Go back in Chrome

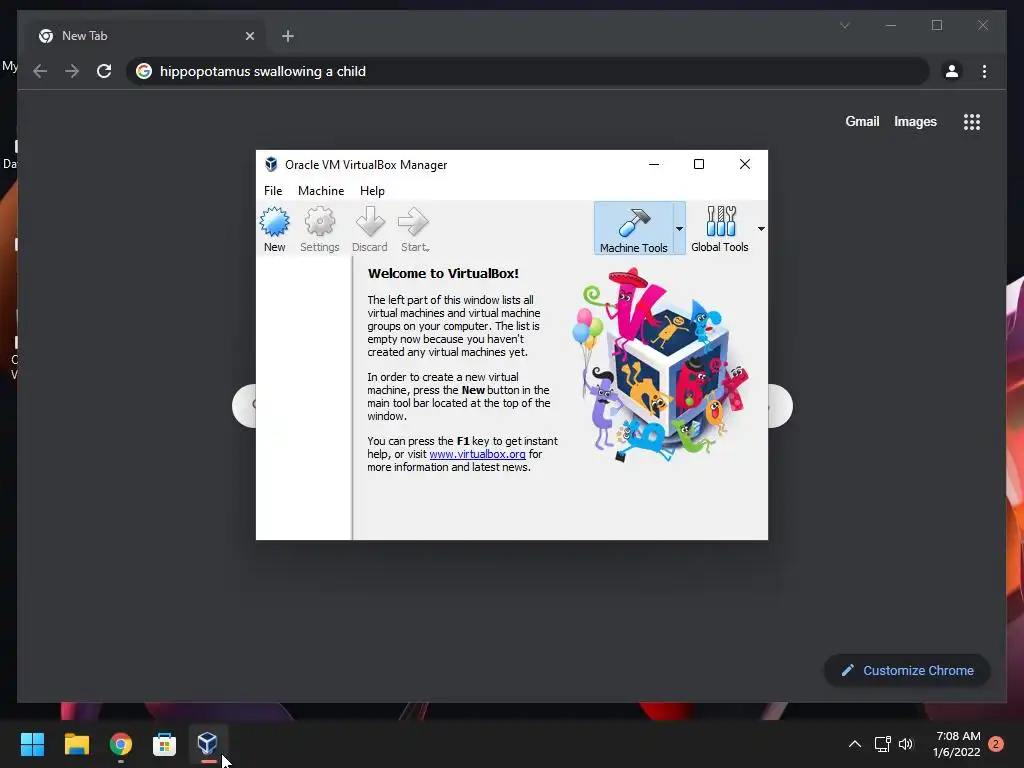coord(40,71)
